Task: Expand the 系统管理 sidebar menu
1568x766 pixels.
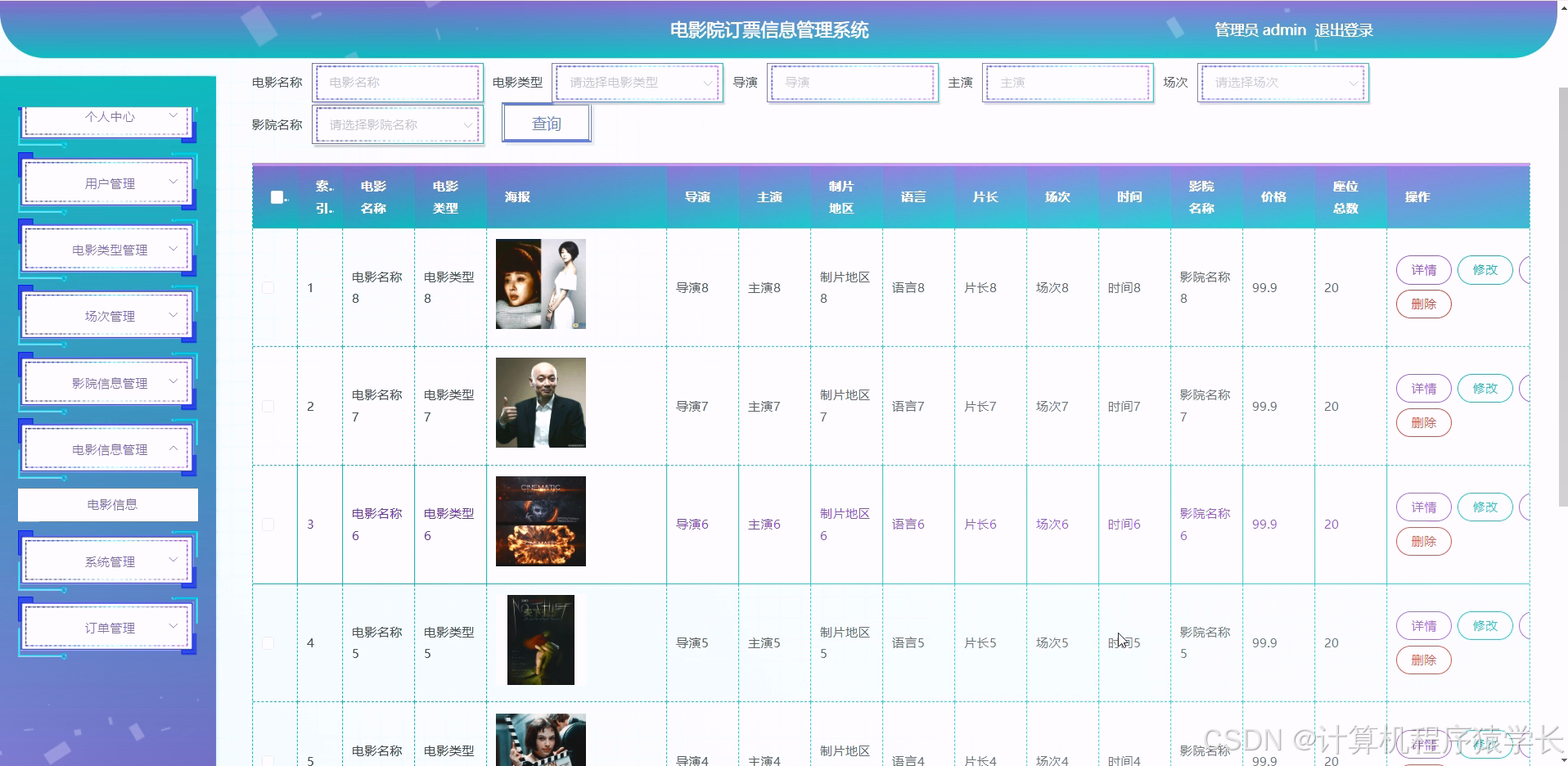Action: [107, 561]
